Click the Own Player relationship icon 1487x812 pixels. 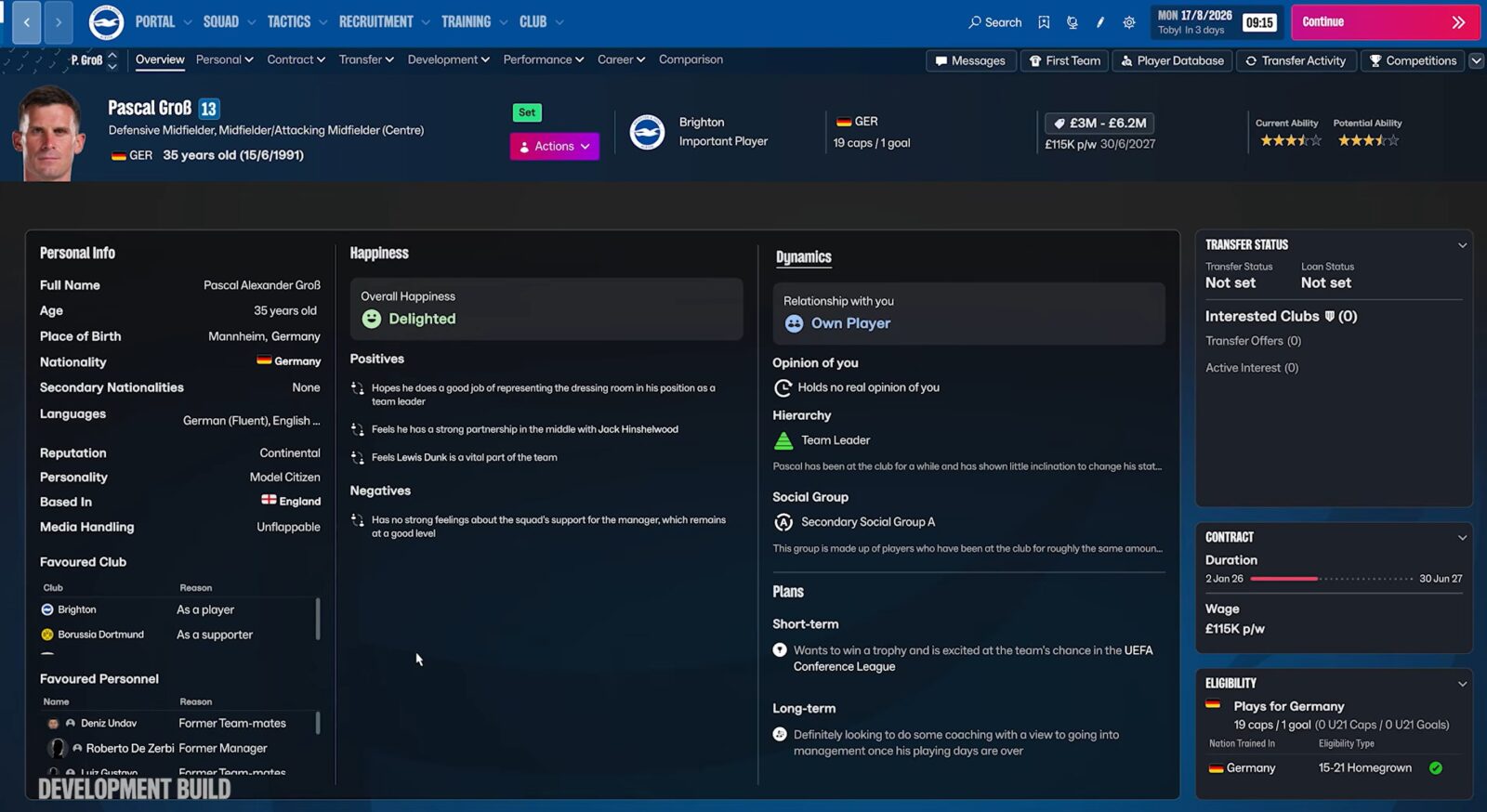click(x=794, y=323)
